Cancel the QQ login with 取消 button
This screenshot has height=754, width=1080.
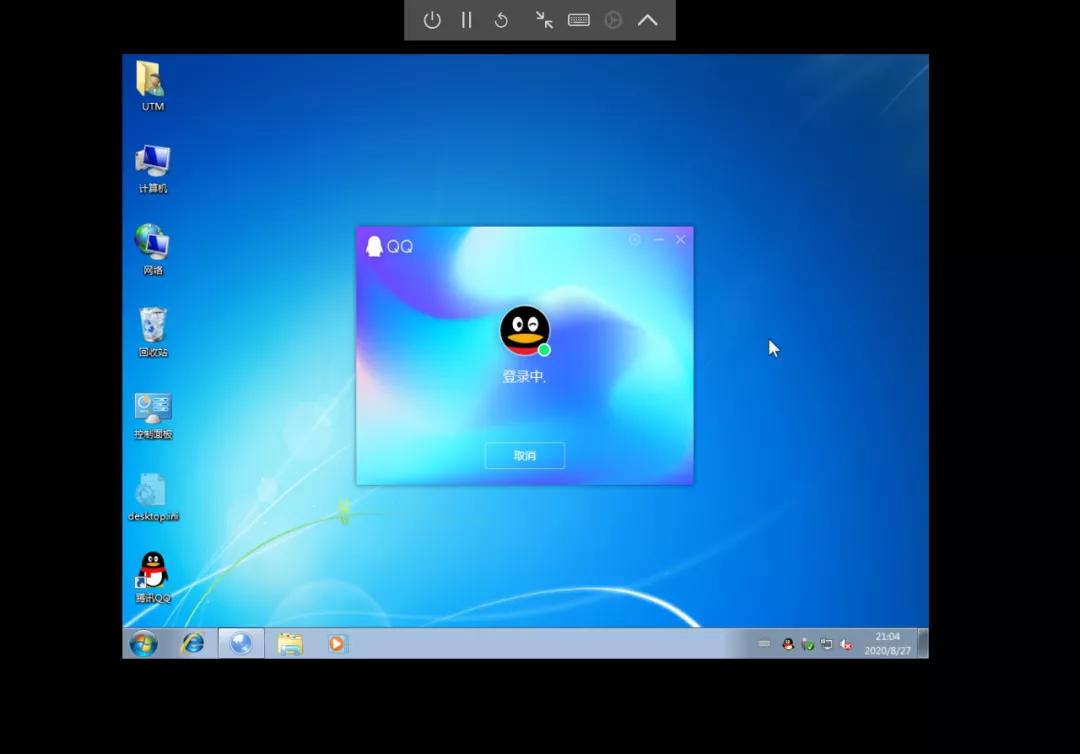pos(524,455)
